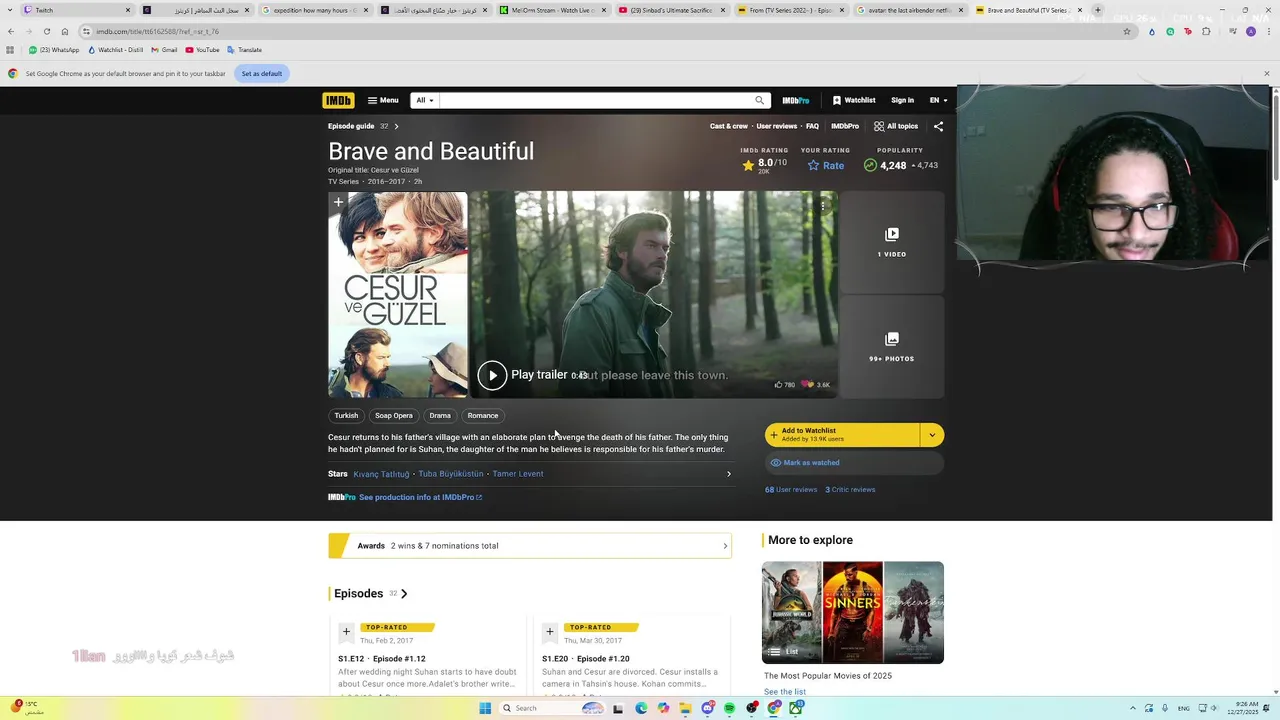Open S1.E20 Episode #1.20
This screenshot has width=1280, height=720.
(586, 659)
